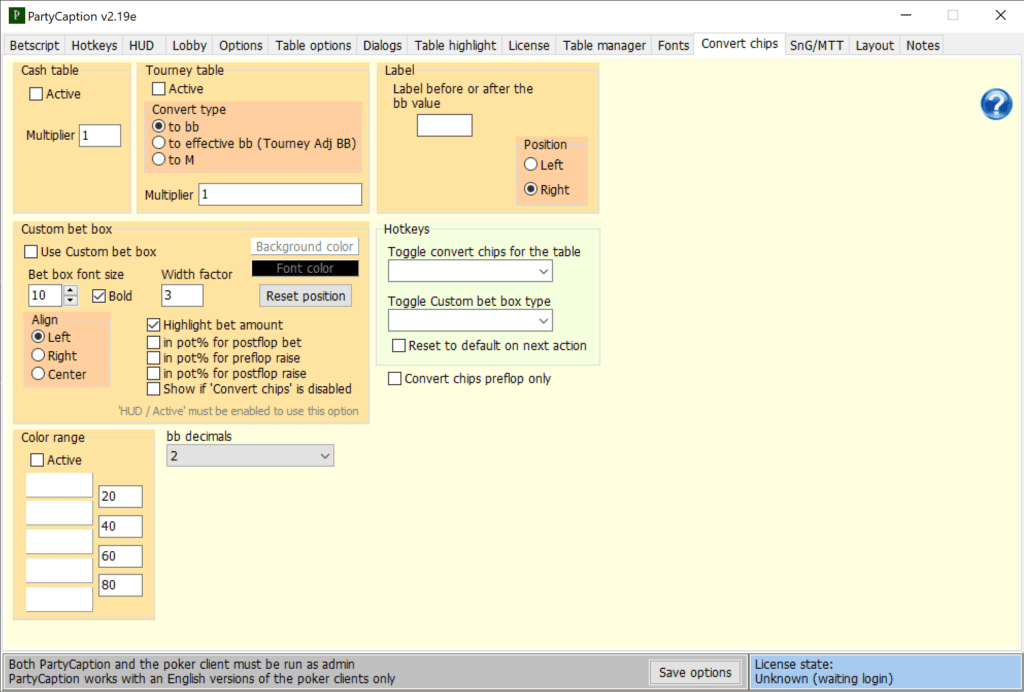Click color swatch beside value 60
Viewport: 1024px width, 692px height.
pos(59,541)
